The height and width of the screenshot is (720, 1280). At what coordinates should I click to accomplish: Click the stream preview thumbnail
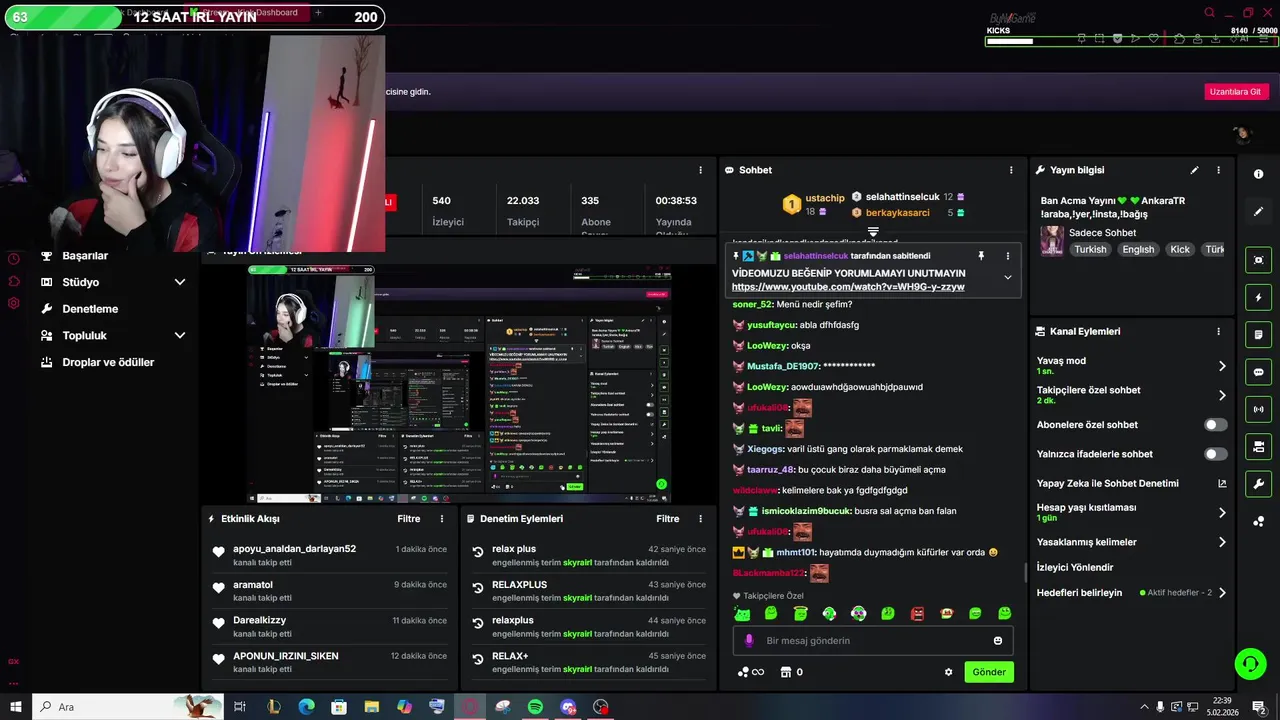point(459,384)
